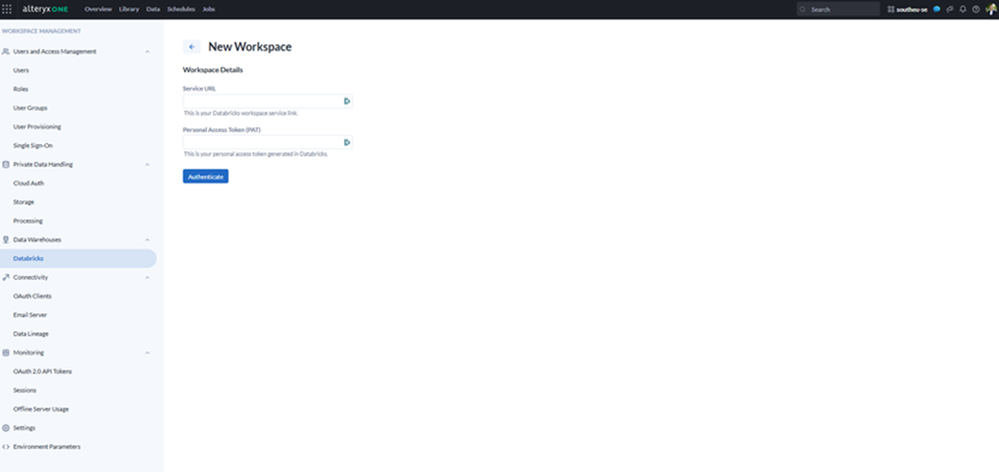Image resolution: width=999 pixels, height=472 pixels.
Task: Collapse the Private Data Handling section
Action: pyautogui.click(x=147, y=164)
